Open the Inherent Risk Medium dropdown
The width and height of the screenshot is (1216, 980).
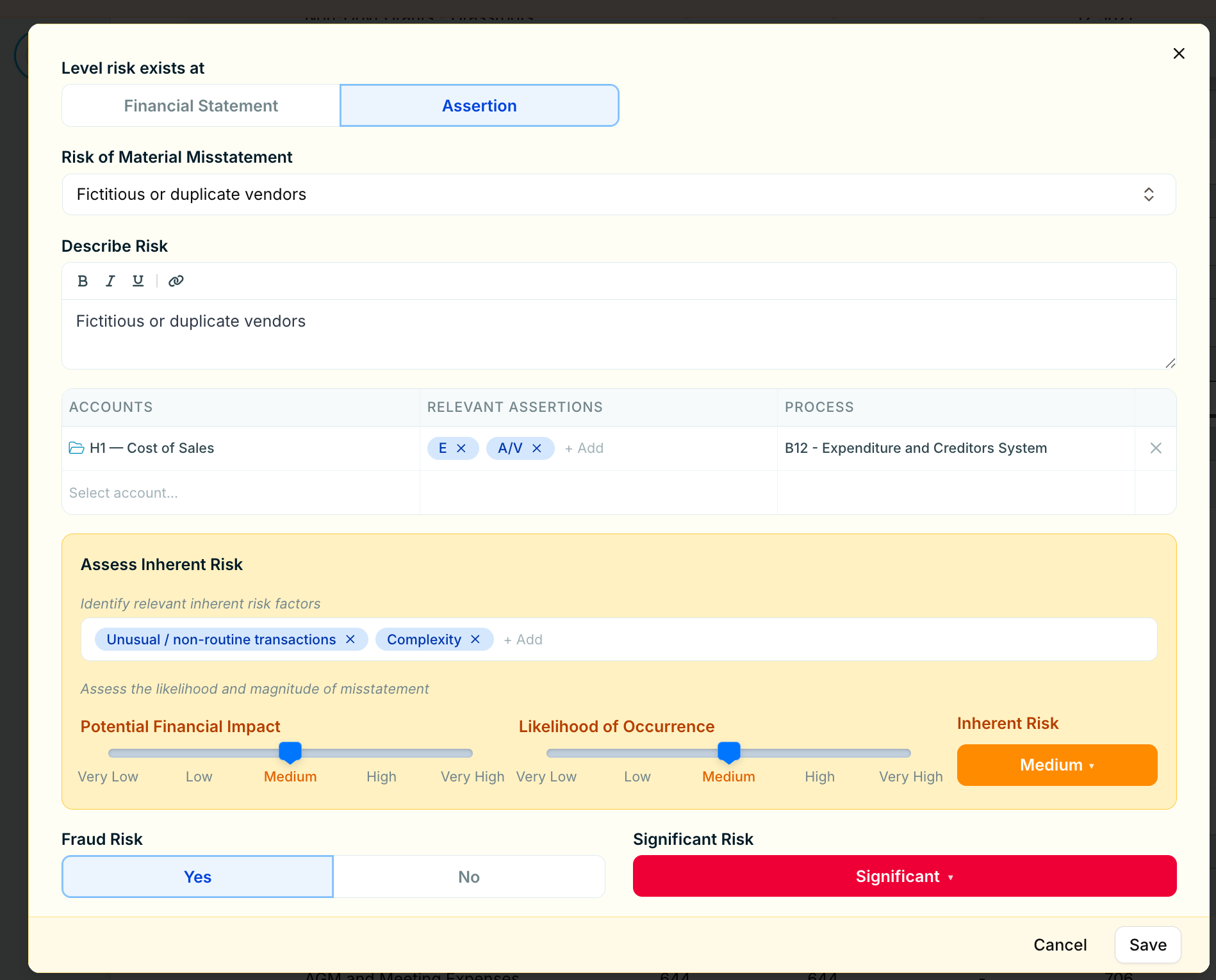click(x=1057, y=765)
